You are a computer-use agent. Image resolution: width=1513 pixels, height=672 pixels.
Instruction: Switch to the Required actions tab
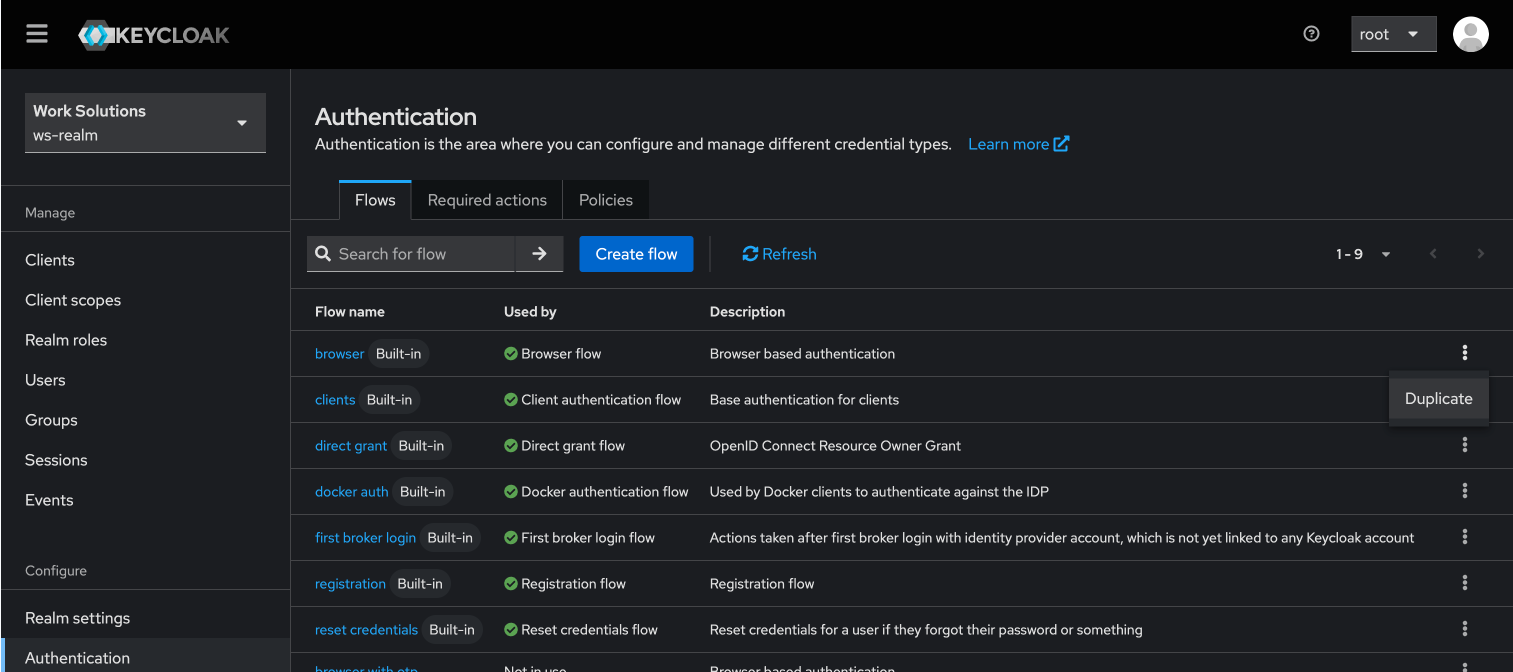[x=487, y=200]
